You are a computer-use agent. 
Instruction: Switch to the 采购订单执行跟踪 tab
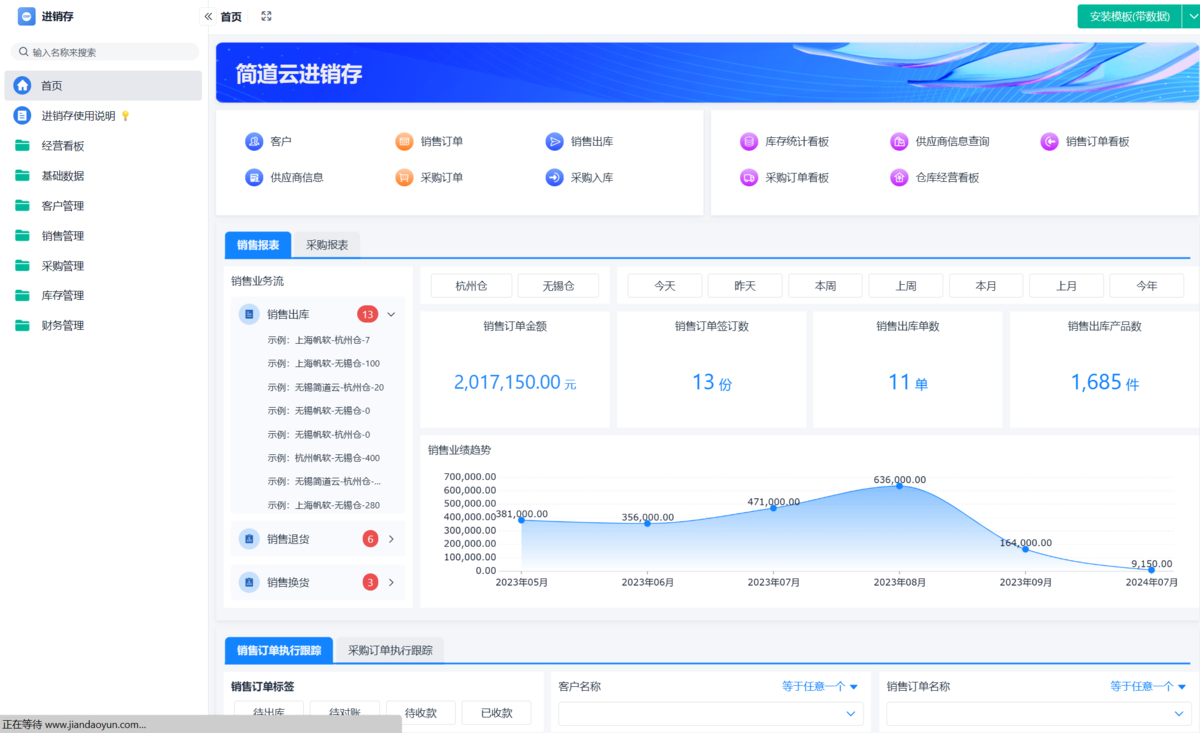pos(390,650)
